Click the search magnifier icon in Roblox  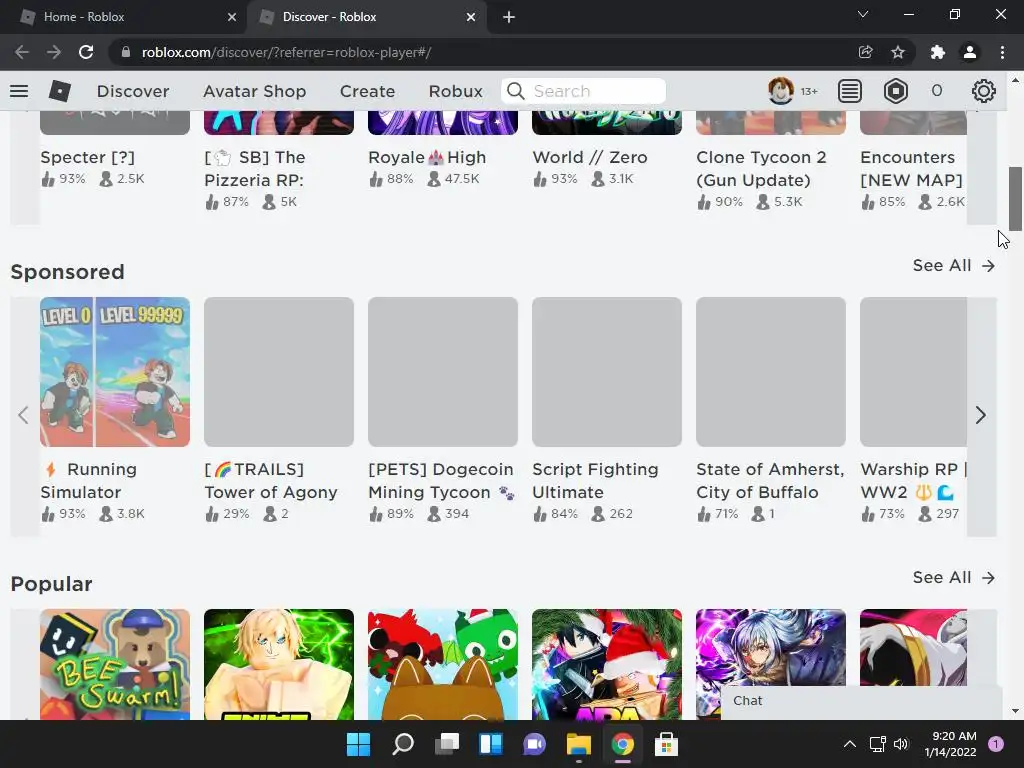pyautogui.click(x=516, y=91)
